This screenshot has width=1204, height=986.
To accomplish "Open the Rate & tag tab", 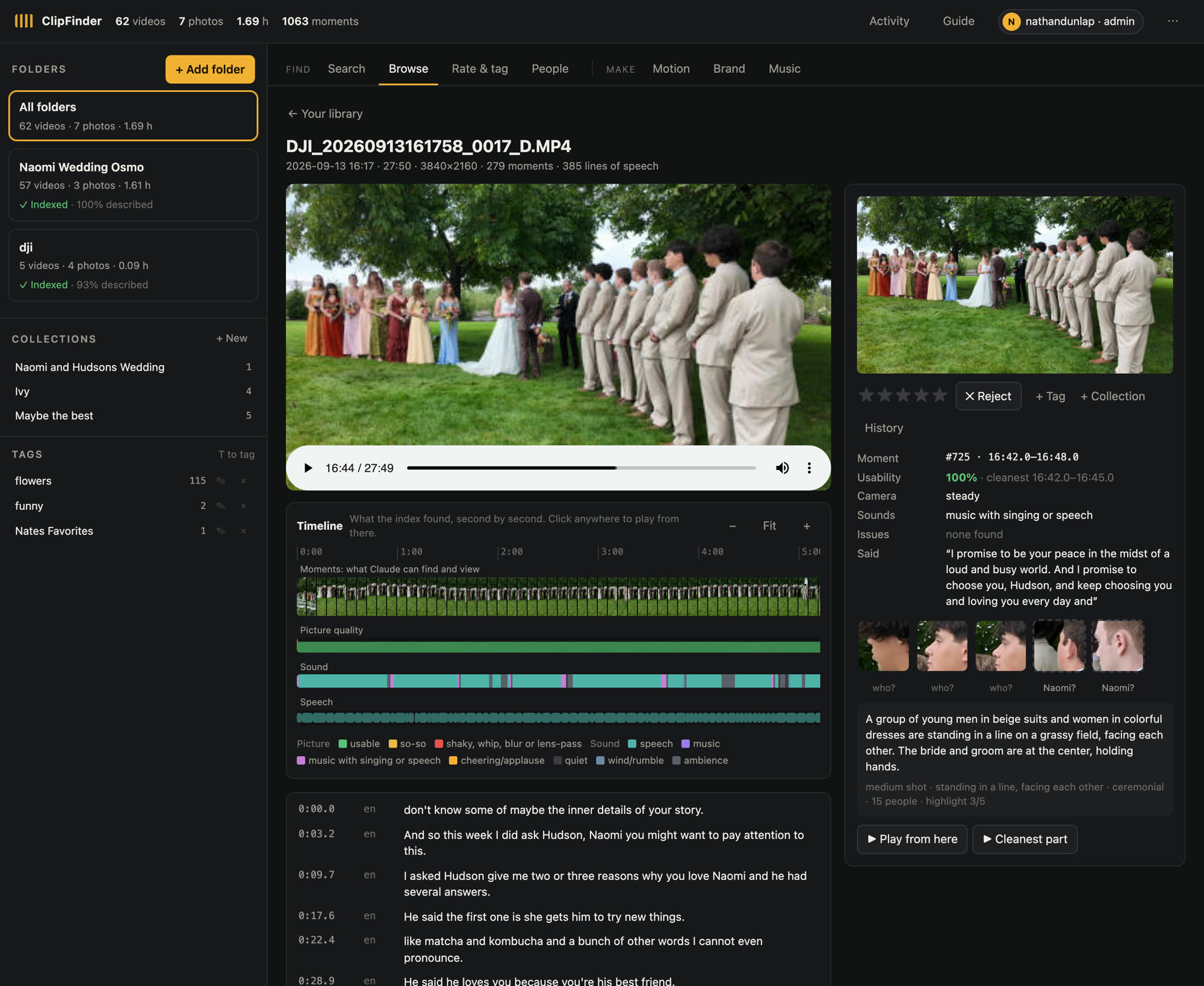I will pos(480,69).
